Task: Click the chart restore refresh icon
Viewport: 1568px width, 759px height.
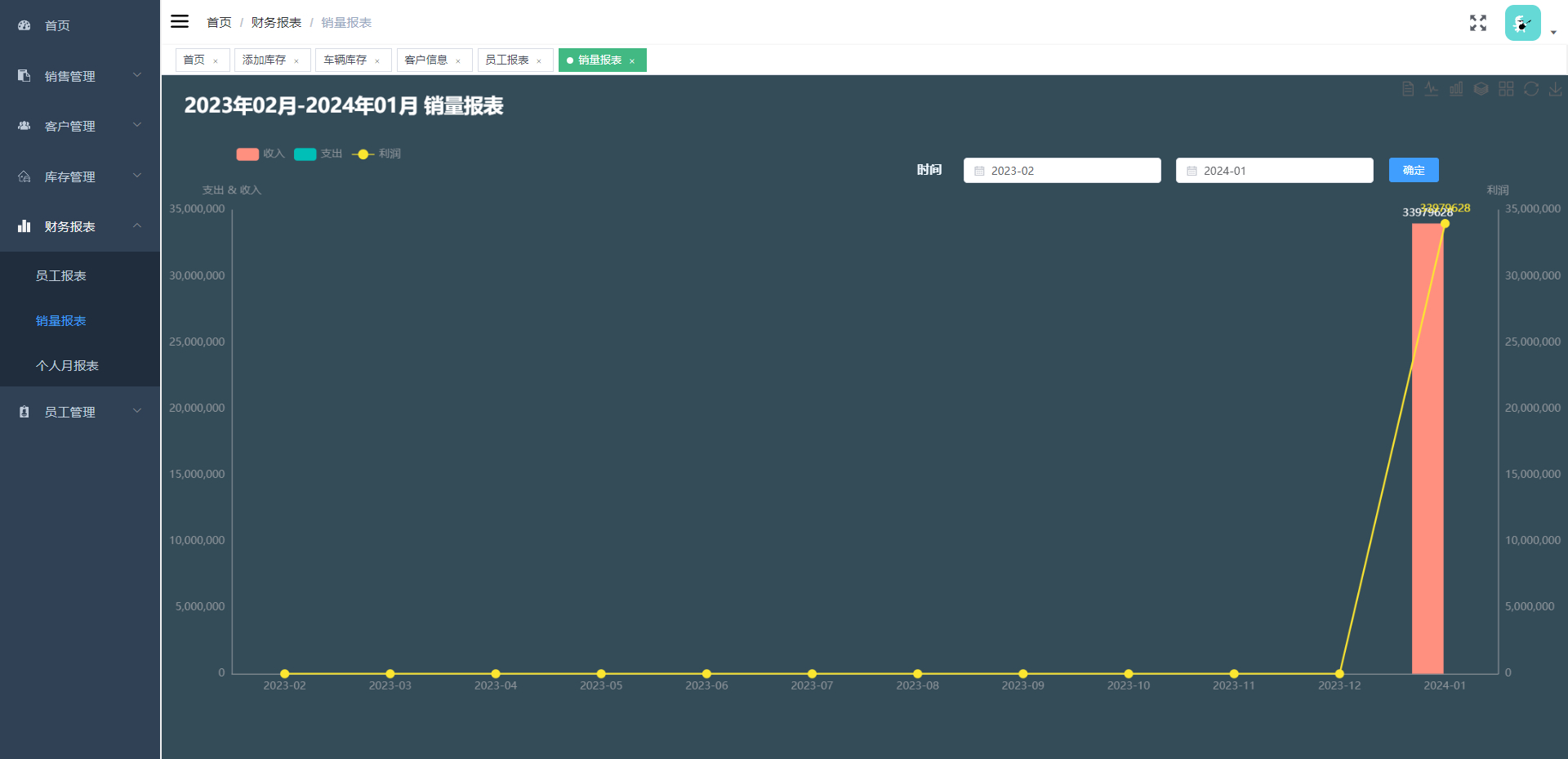Action: [x=1531, y=89]
